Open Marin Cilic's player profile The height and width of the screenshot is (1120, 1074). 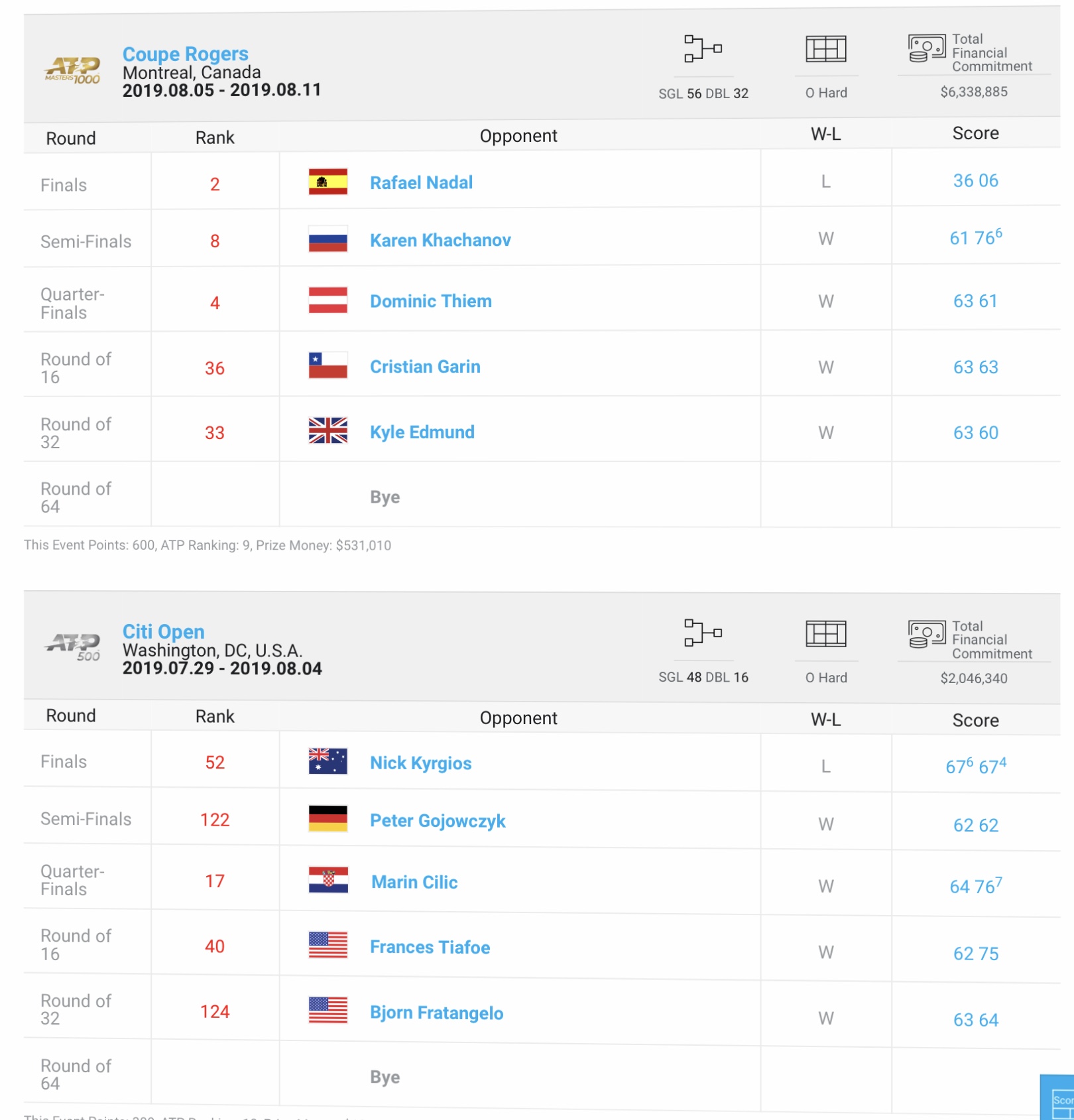coord(414,882)
